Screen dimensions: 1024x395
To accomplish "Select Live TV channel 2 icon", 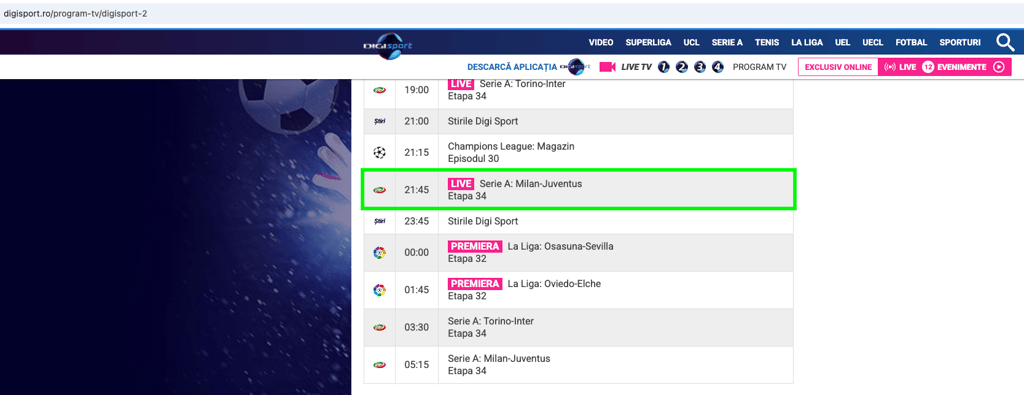I will tap(682, 67).
